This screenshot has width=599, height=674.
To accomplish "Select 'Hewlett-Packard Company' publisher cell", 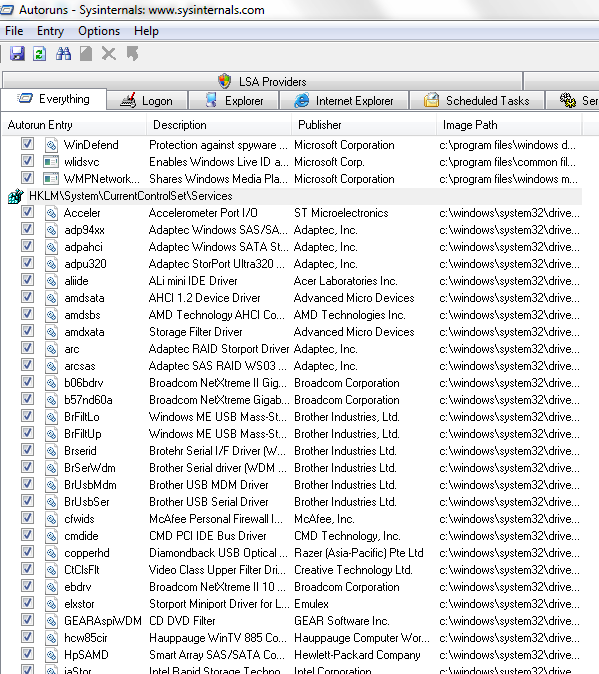I will click(x=357, y=655).
